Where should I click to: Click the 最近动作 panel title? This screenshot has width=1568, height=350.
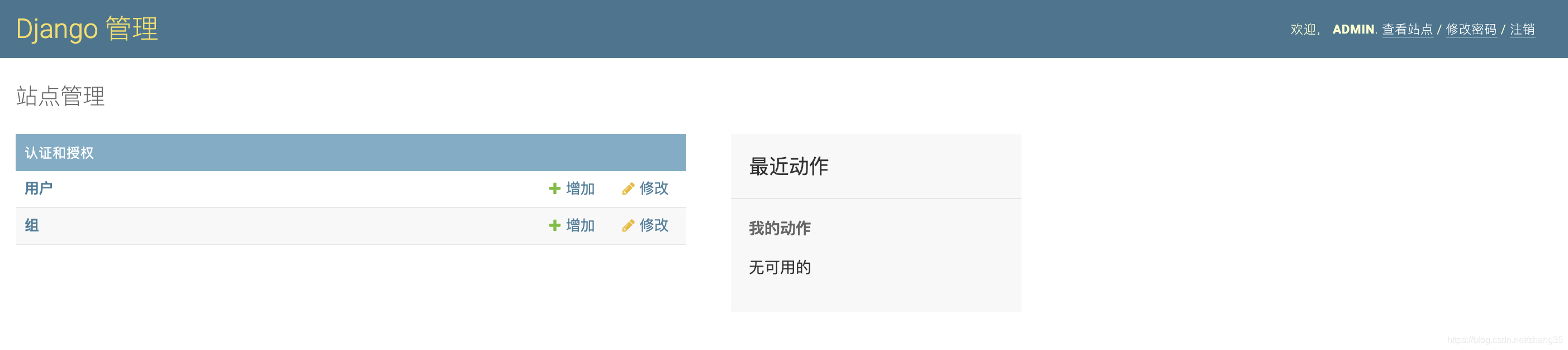(788, 165)
